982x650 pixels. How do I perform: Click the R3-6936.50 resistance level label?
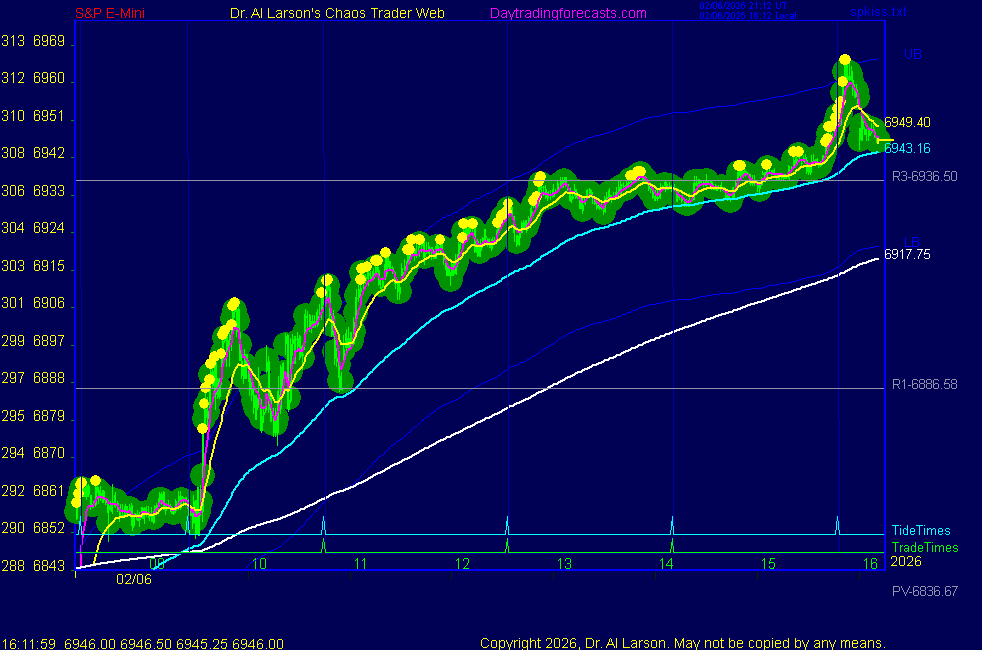[x=924, y=176]
